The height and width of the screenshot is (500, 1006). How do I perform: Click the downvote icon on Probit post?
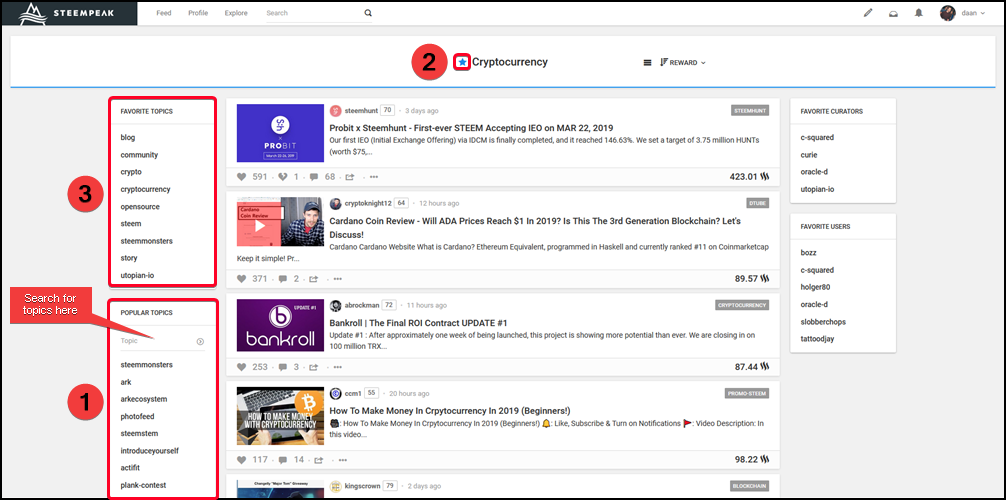click(282, 177)
